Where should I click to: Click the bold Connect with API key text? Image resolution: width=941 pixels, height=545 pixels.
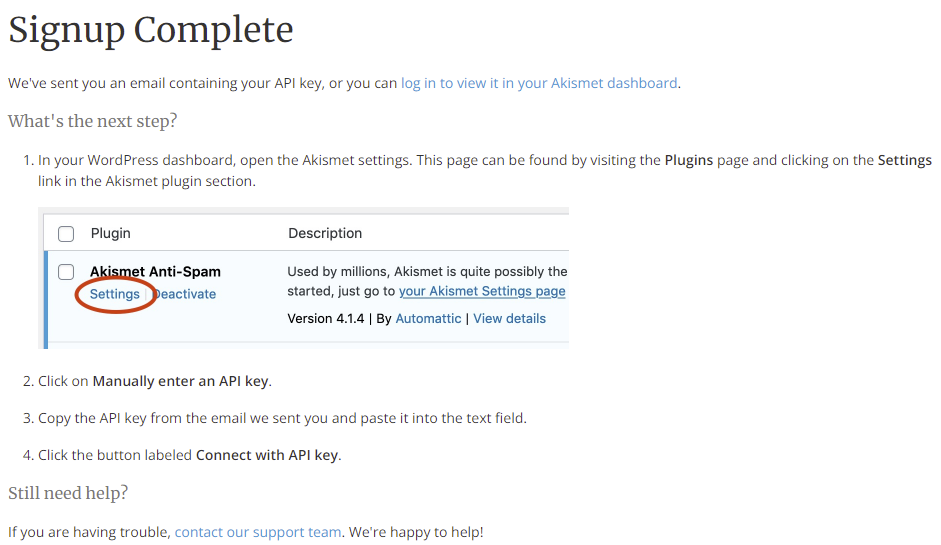[267, 456]
